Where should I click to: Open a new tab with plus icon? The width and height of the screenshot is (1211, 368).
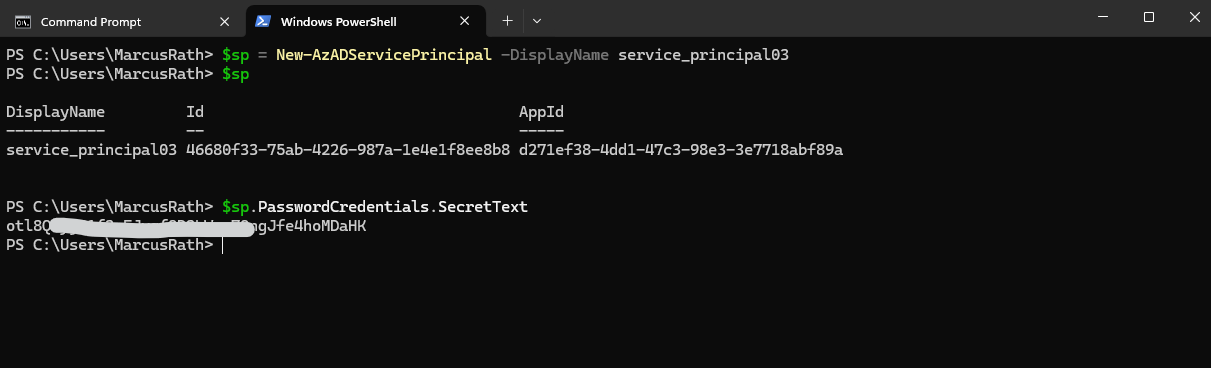click(x=507, y=20)
